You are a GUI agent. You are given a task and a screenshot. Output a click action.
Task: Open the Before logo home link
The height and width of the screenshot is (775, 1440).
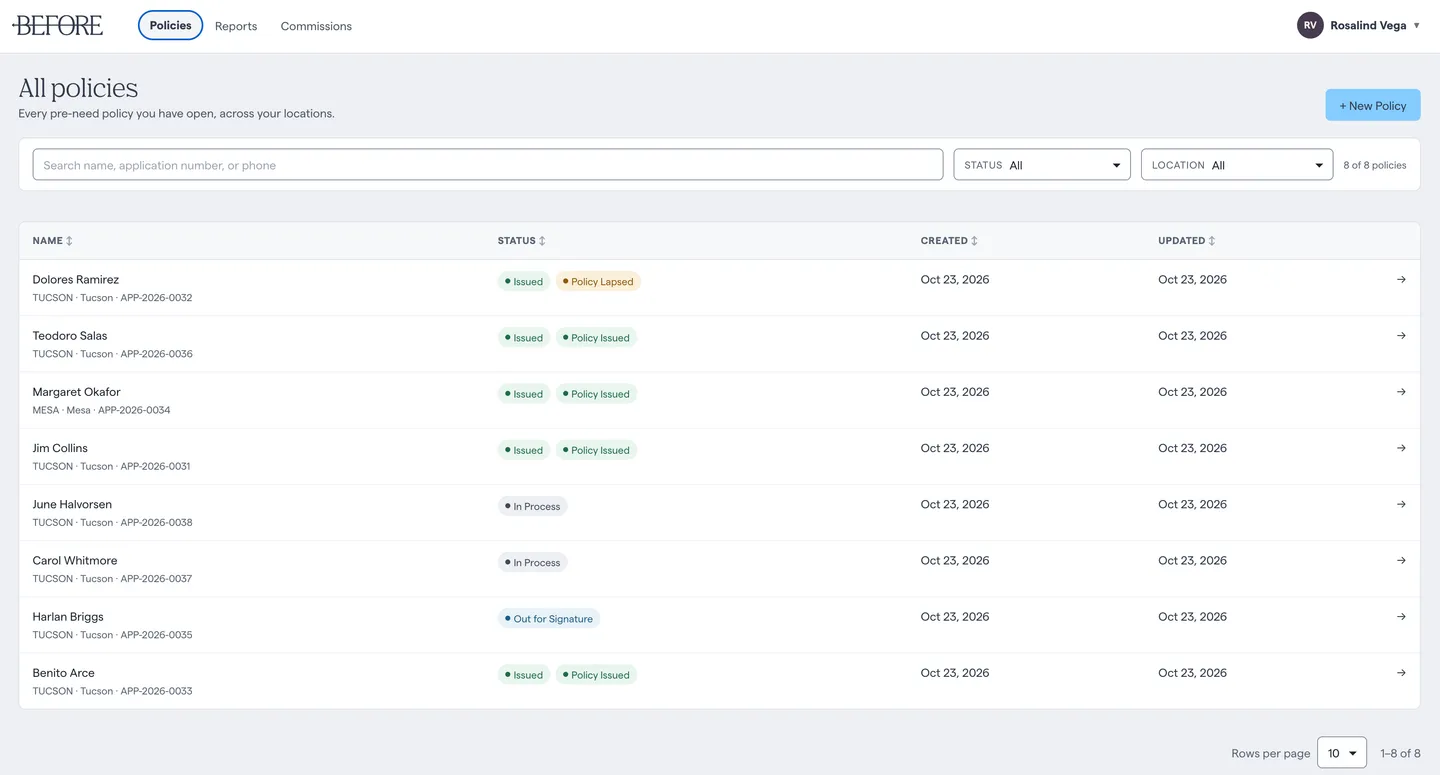(57, 25)
